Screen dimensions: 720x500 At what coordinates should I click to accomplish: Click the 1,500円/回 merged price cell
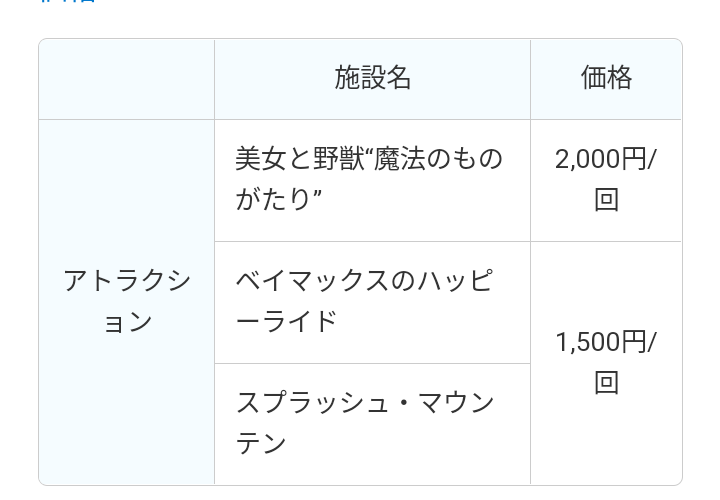[606, 363]
